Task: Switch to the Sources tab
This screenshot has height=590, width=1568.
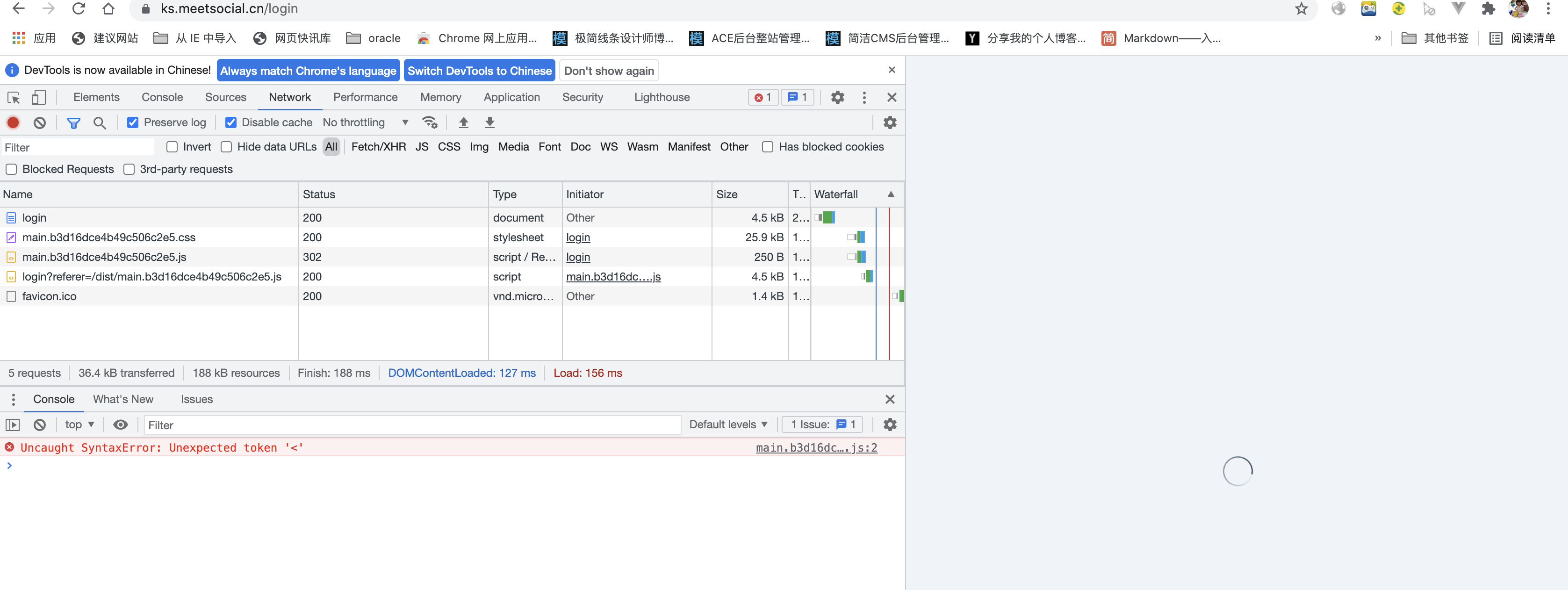Action: 225,97
